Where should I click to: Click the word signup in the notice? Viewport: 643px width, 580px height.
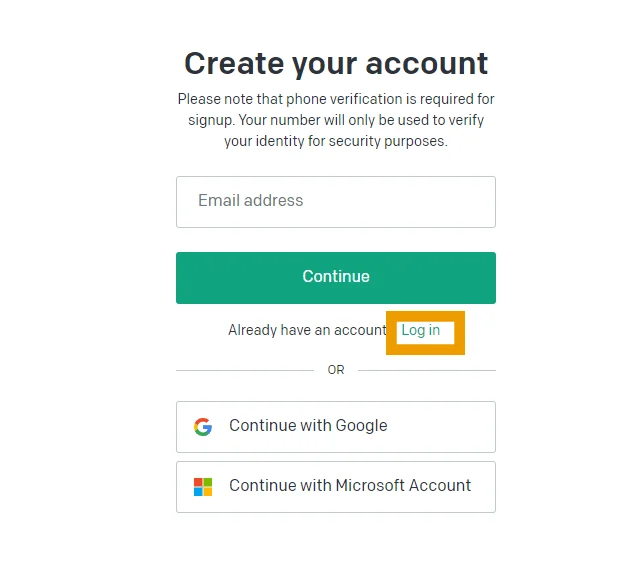[212, 121]
